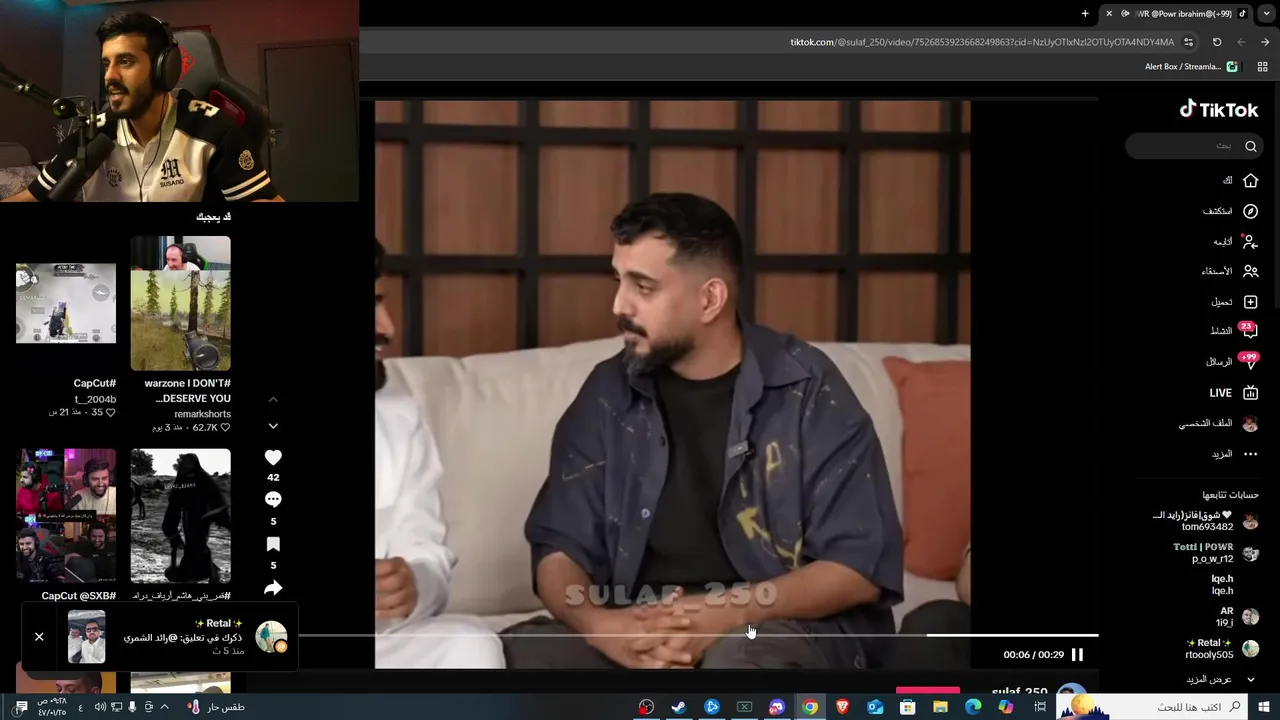Viewport: 1280px width, 720px height.
Task: Open followed account tom693482
Action: click(1206, 521)
